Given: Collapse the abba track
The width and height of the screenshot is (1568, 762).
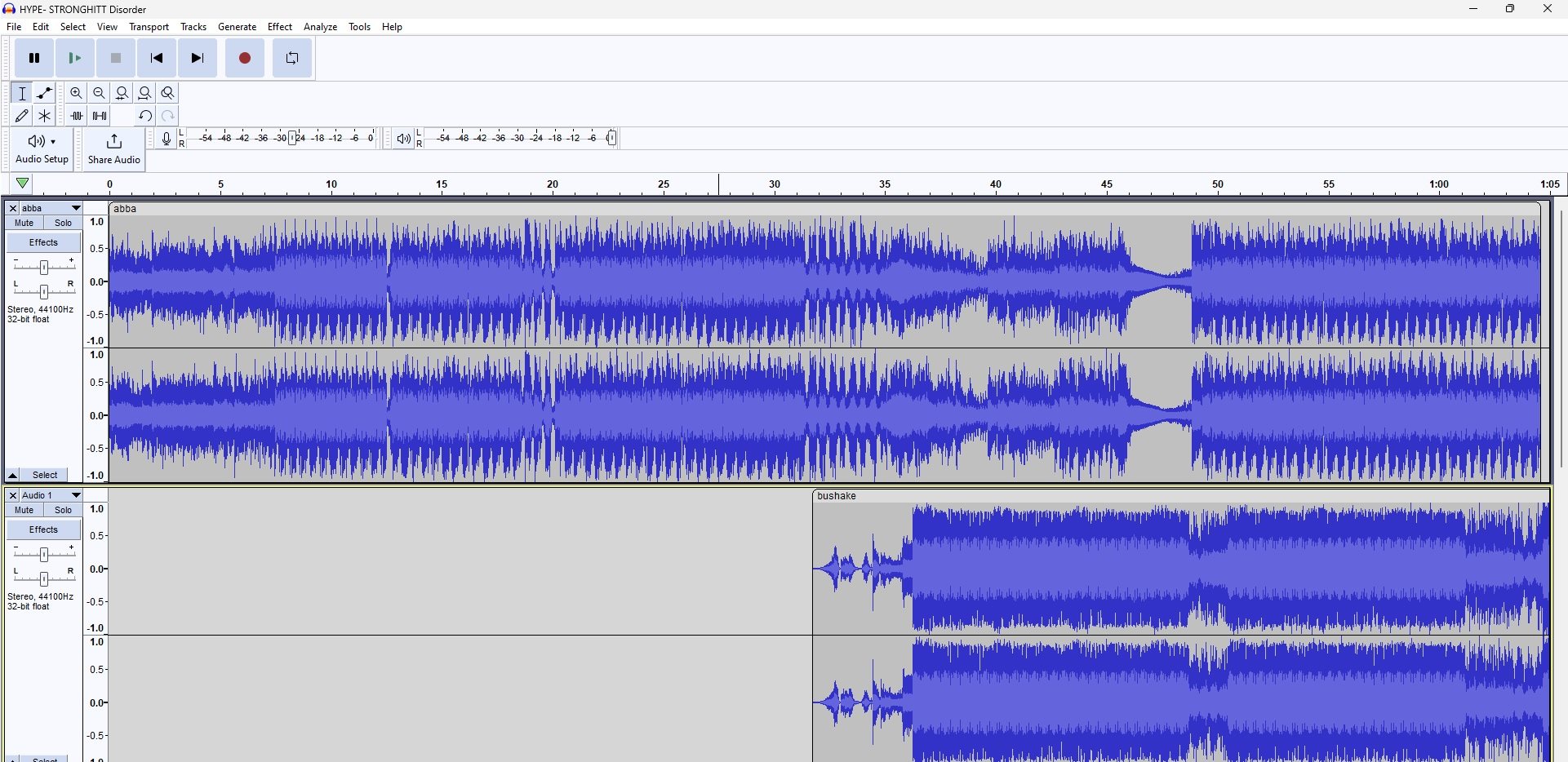Looking at the screenshot, I should [x=12, y=476].
